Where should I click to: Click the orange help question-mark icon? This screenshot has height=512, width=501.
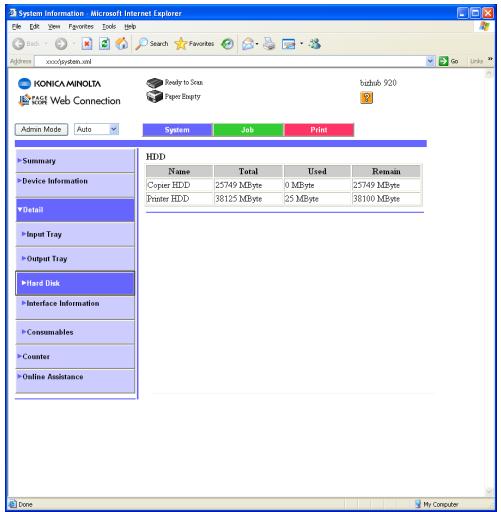click(x=366, y=98)
